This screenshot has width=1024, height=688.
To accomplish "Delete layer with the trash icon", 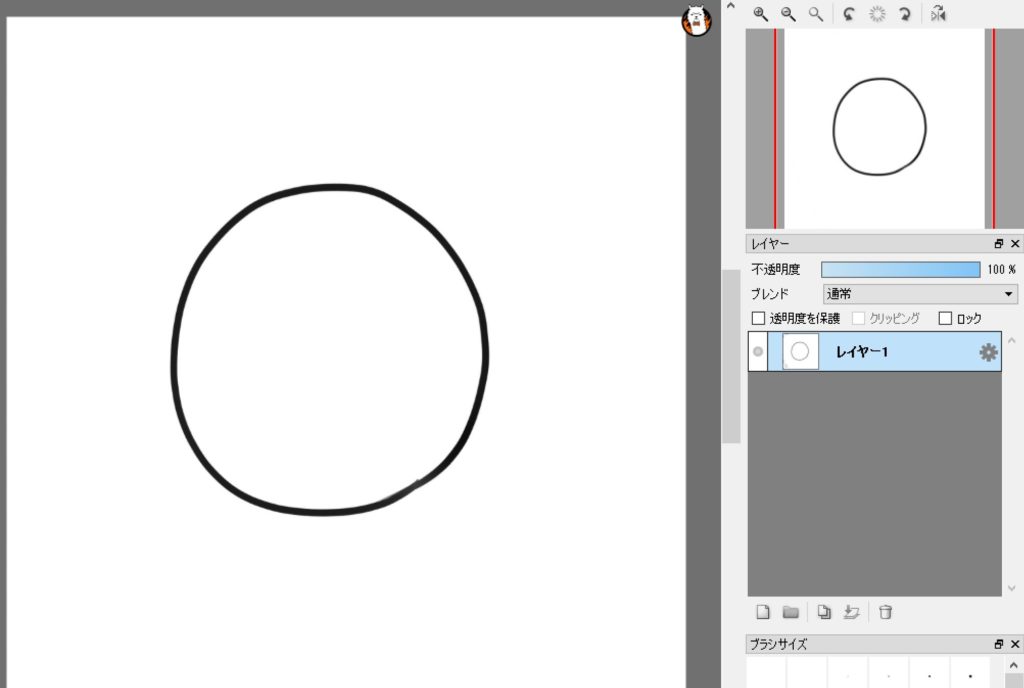I will [x=885, y=612].
